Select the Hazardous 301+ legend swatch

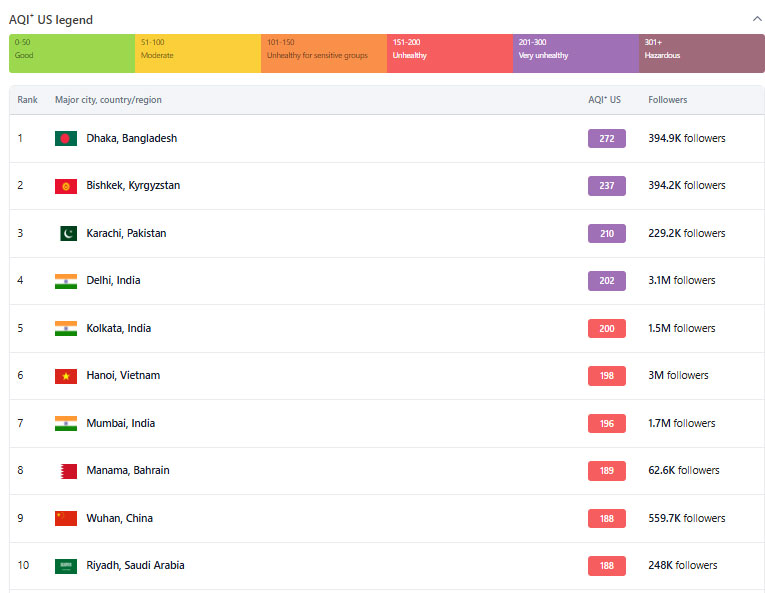pyautogui.click(x=702, y=53)
